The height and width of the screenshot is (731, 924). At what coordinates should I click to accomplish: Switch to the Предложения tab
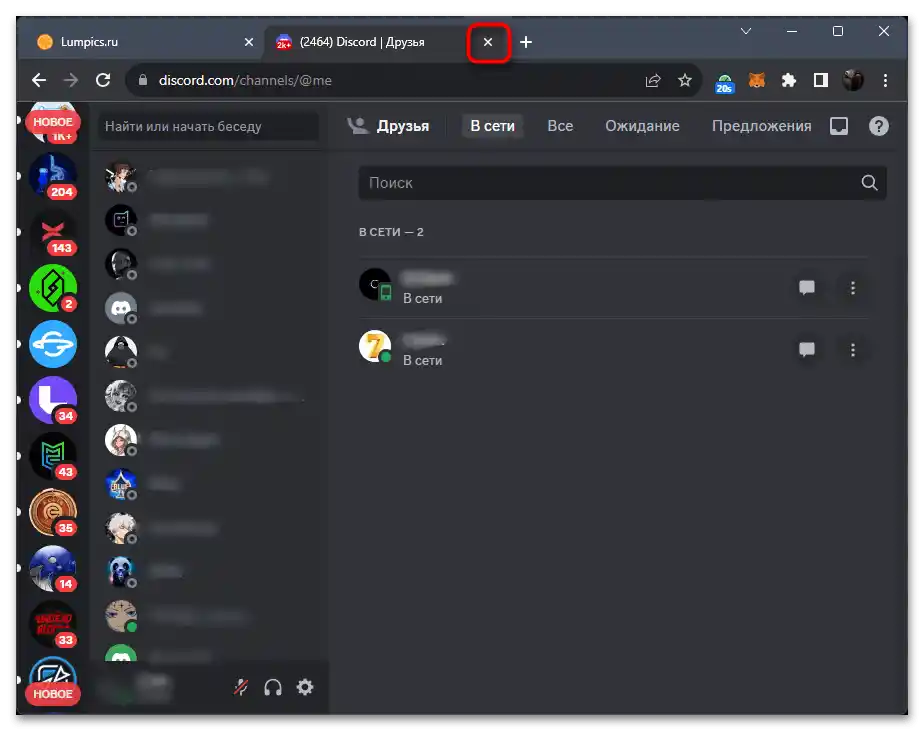[x=761, y=126]
